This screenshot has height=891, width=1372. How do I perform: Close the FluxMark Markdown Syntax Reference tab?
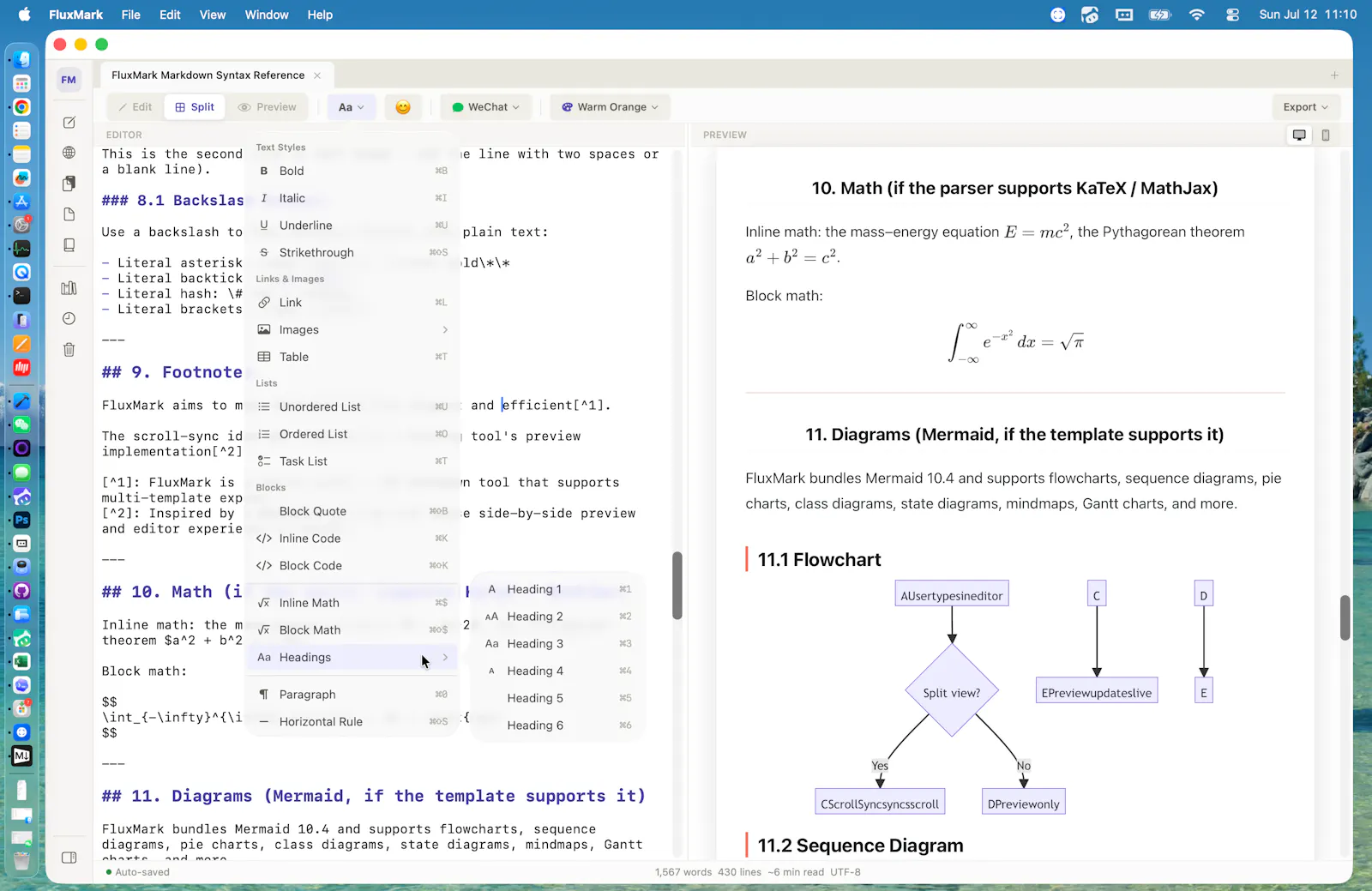tap(317, 75)
